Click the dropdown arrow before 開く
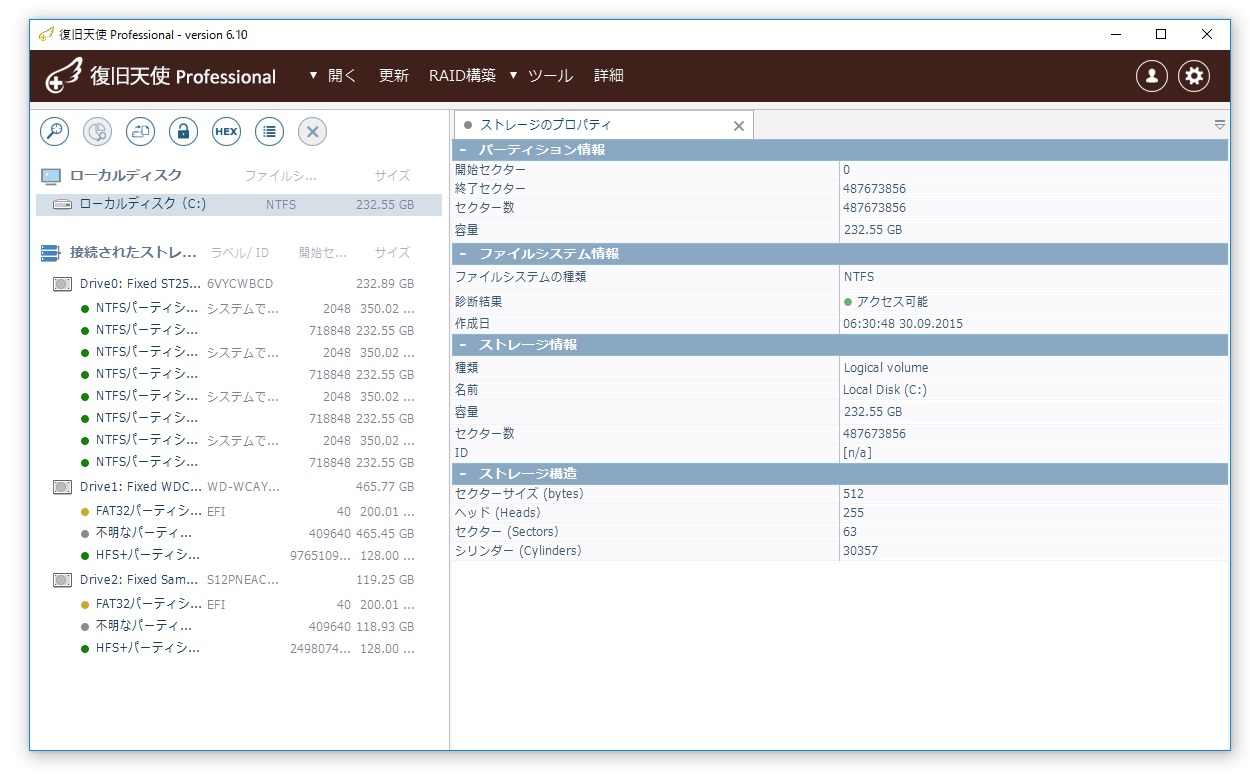Screen dimensions: 1250x778 click(313, 76)
